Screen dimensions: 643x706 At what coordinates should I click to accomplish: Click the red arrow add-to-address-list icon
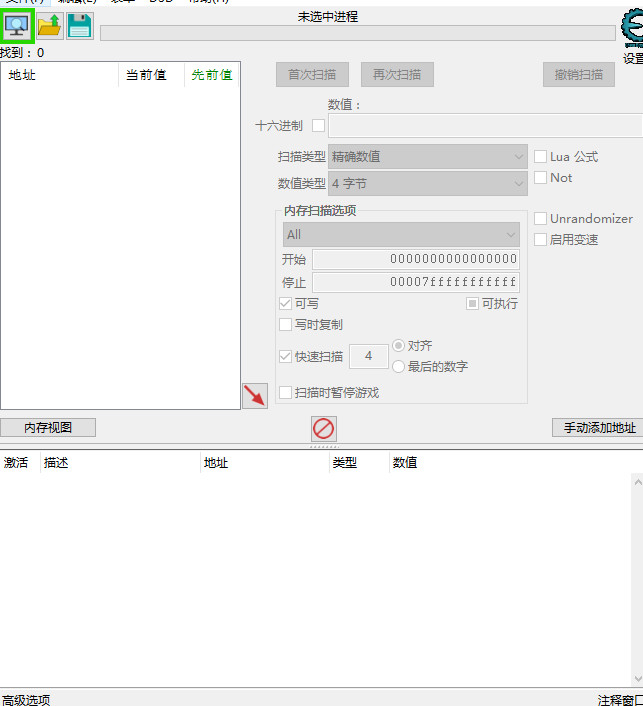(255, 396)
